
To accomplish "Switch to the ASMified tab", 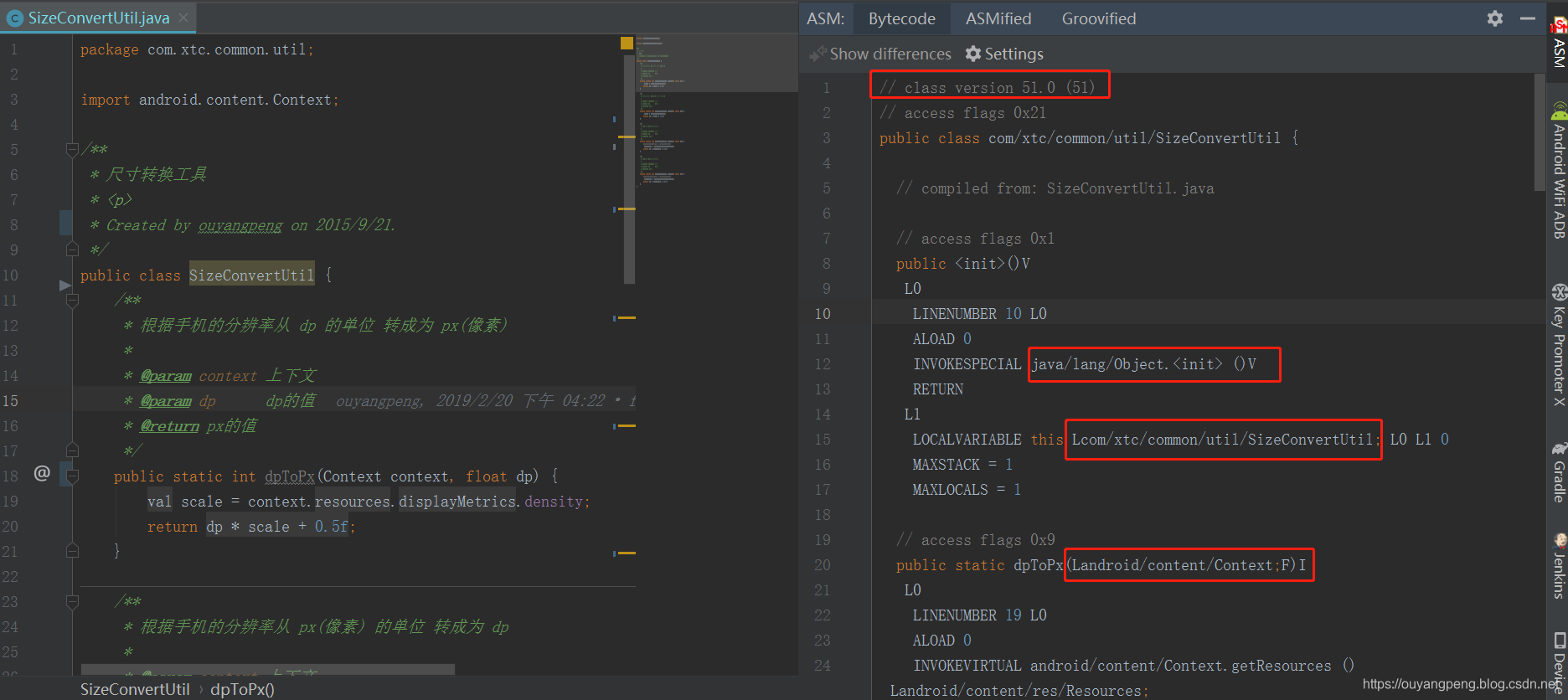I will pos(998,18).
